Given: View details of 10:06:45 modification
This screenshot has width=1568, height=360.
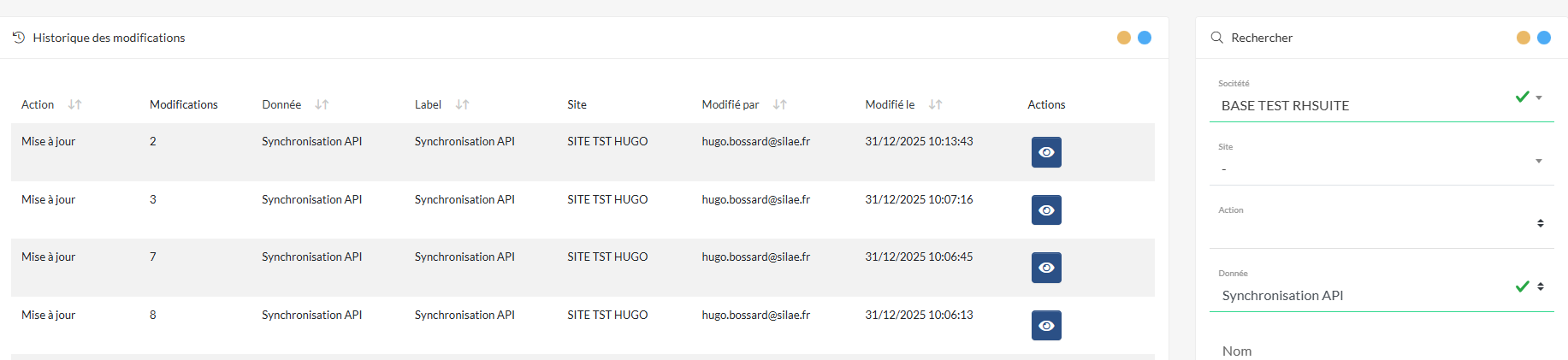Looking at the screenshot, I should coord(1046,268).
